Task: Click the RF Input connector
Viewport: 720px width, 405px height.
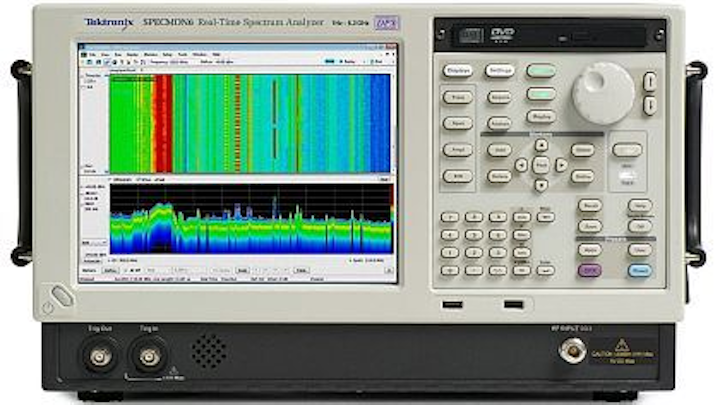Action: tap(573, 351)
